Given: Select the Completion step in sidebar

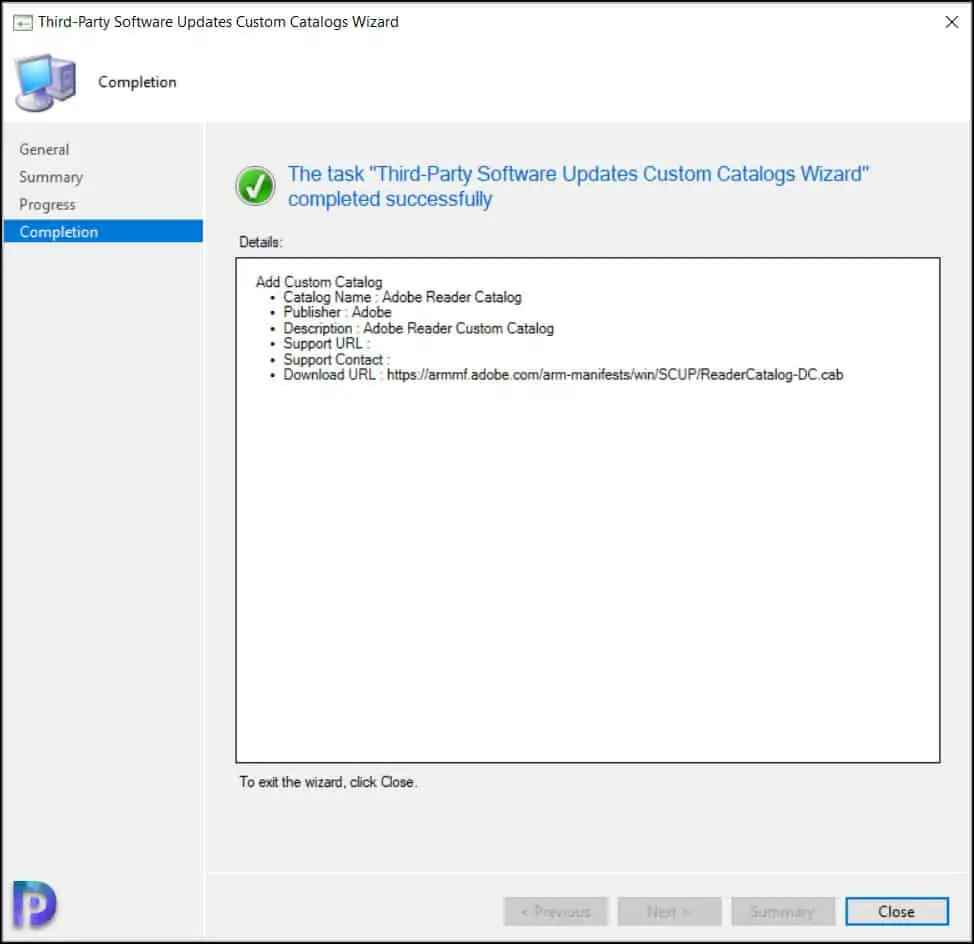Looking at the screenshot, I should coord(103,232).
